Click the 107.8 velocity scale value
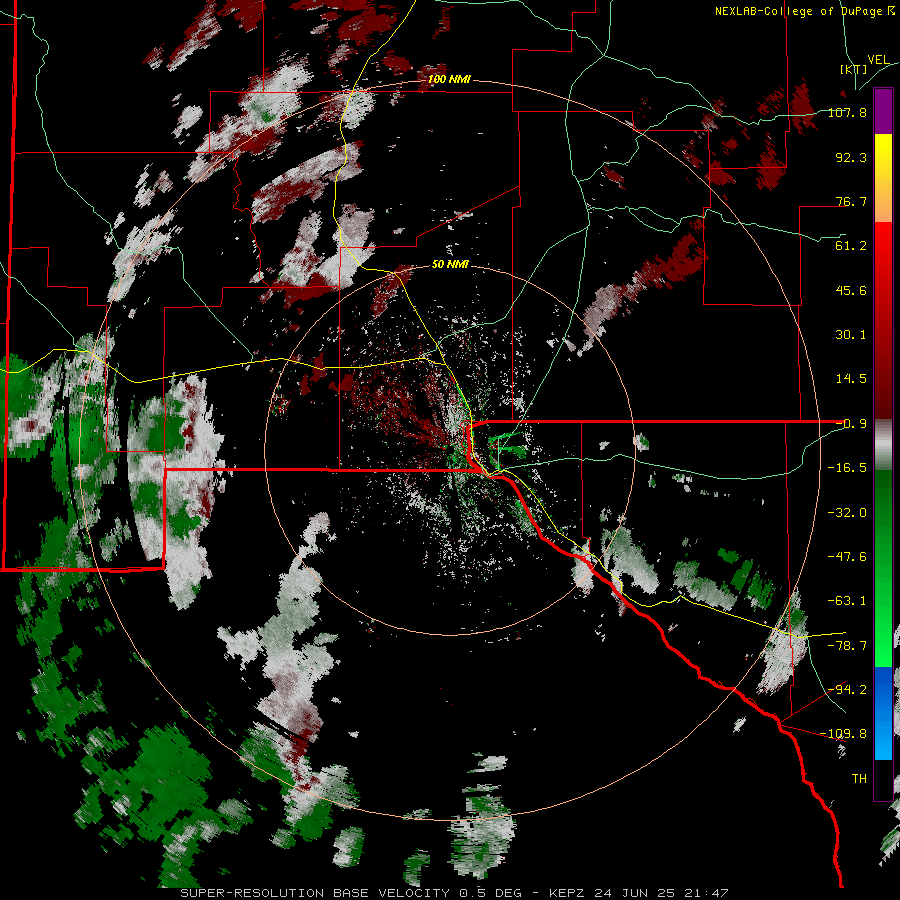Image resolution: width=900 pixels, height=900 pixels. (x=847, y=112)
